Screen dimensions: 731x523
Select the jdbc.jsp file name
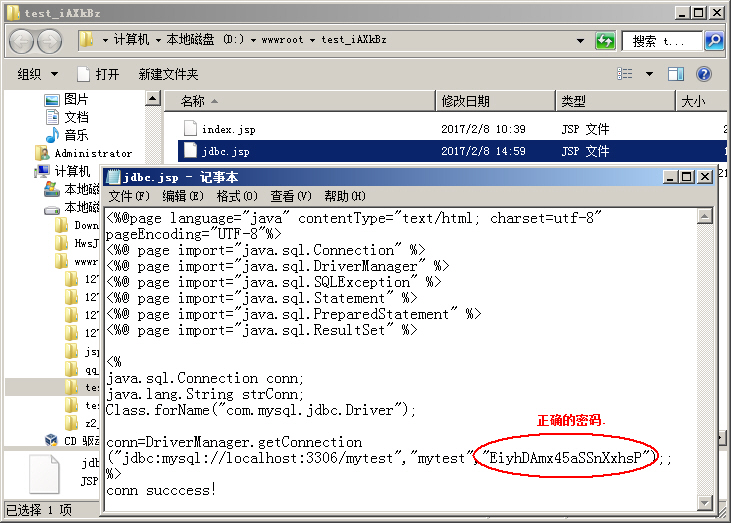[x=226, y=151]
